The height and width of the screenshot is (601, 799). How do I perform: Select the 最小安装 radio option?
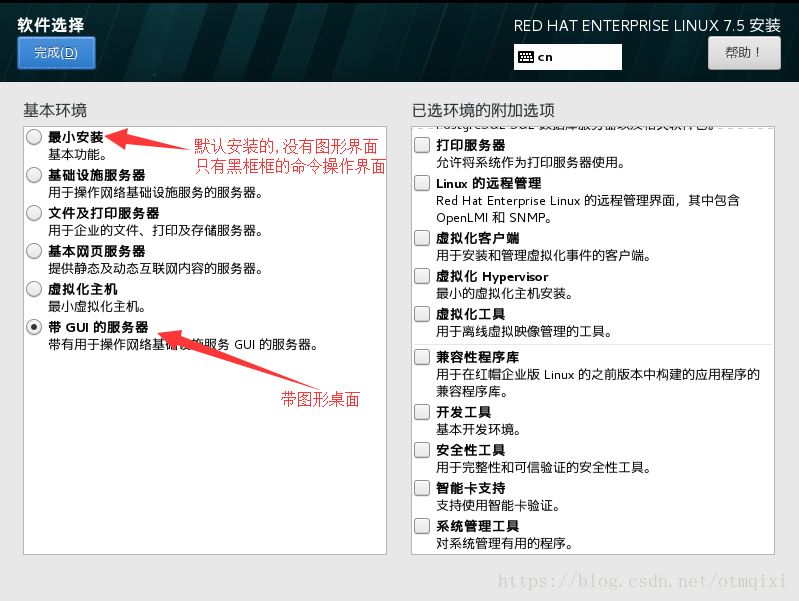(x=34, y=137)
